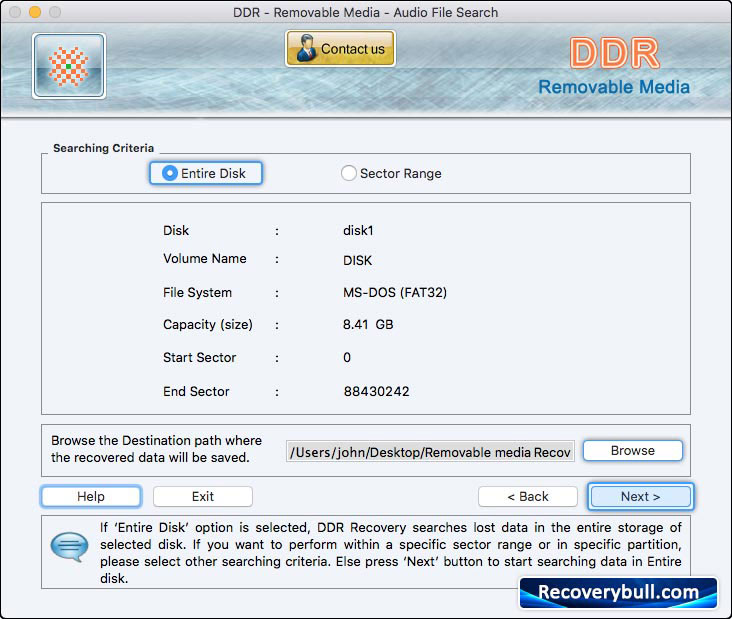Click the speech bubble info icon
This screenshot has width=732, height=619.
tap(69, 547)
